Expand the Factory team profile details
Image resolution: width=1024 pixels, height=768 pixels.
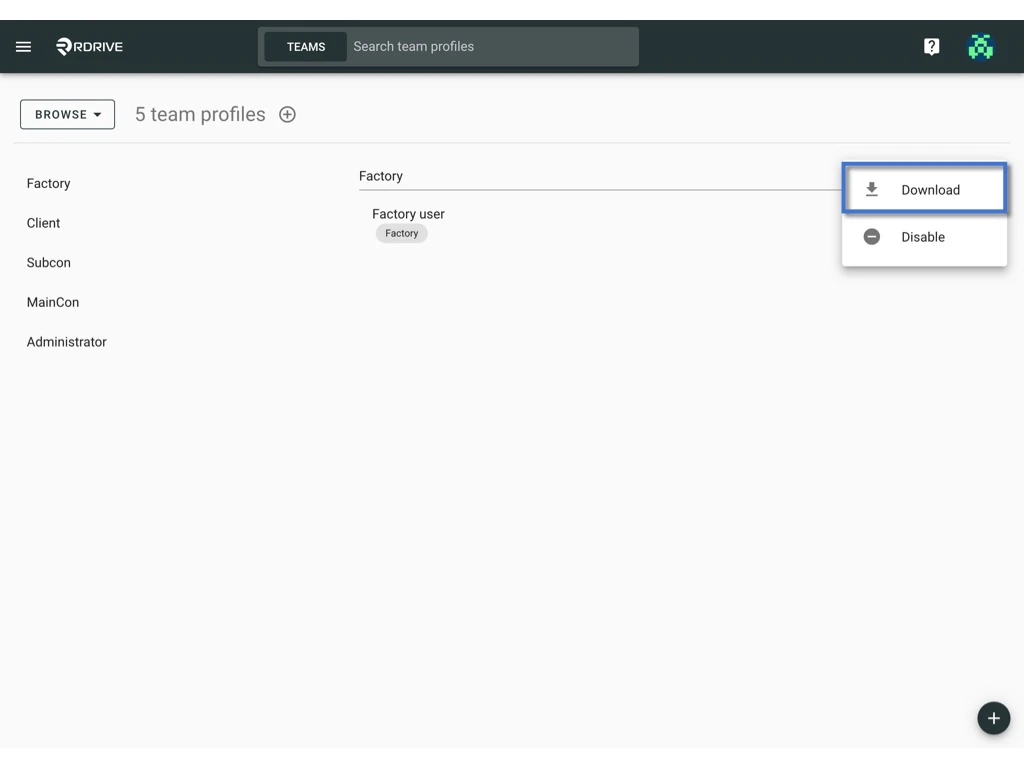(381, 175)
